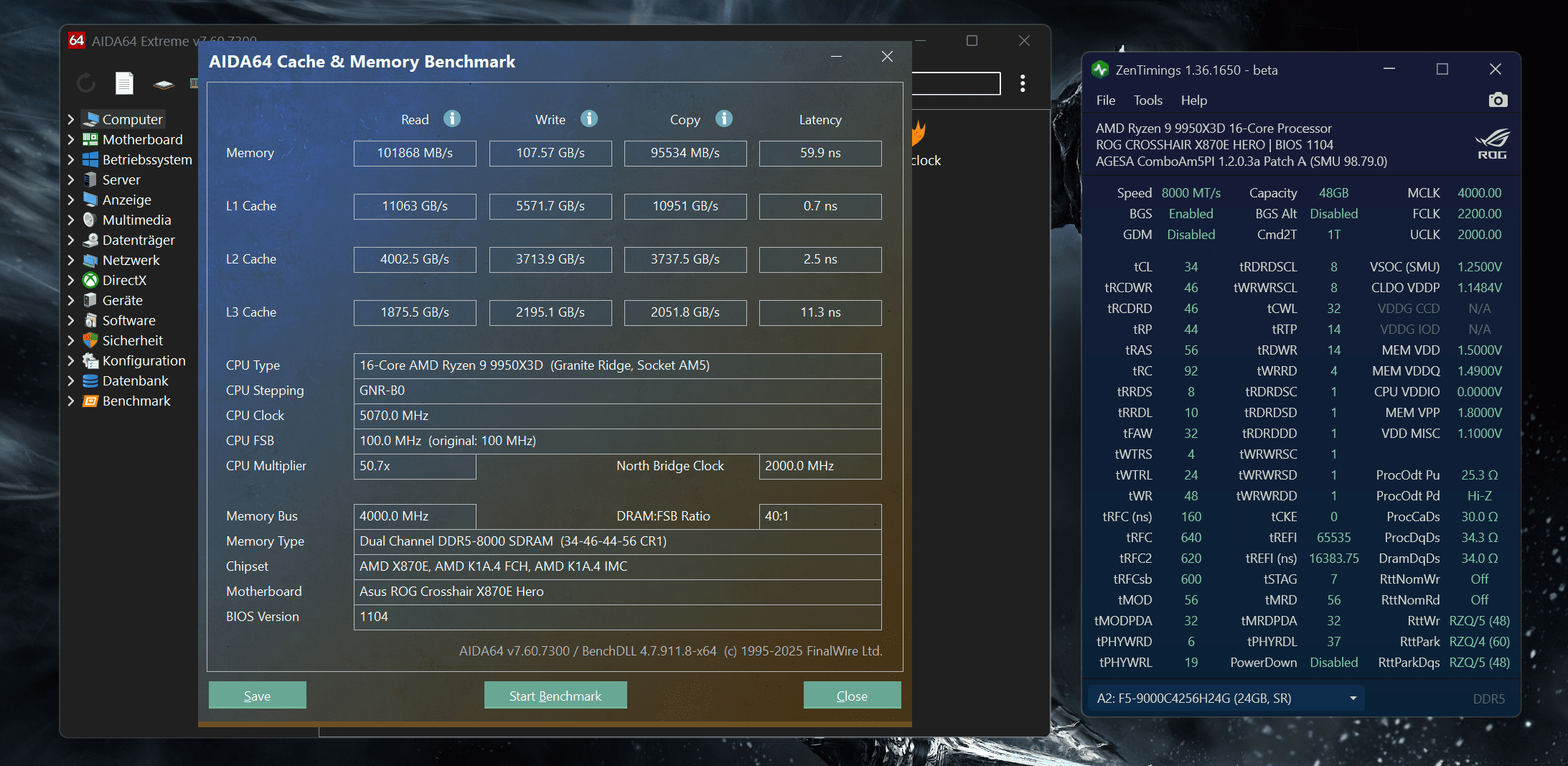Click the Copy info icon
Image resolution: width=1568 pixels, height=766 pixels.
click(x=724, y=118)
